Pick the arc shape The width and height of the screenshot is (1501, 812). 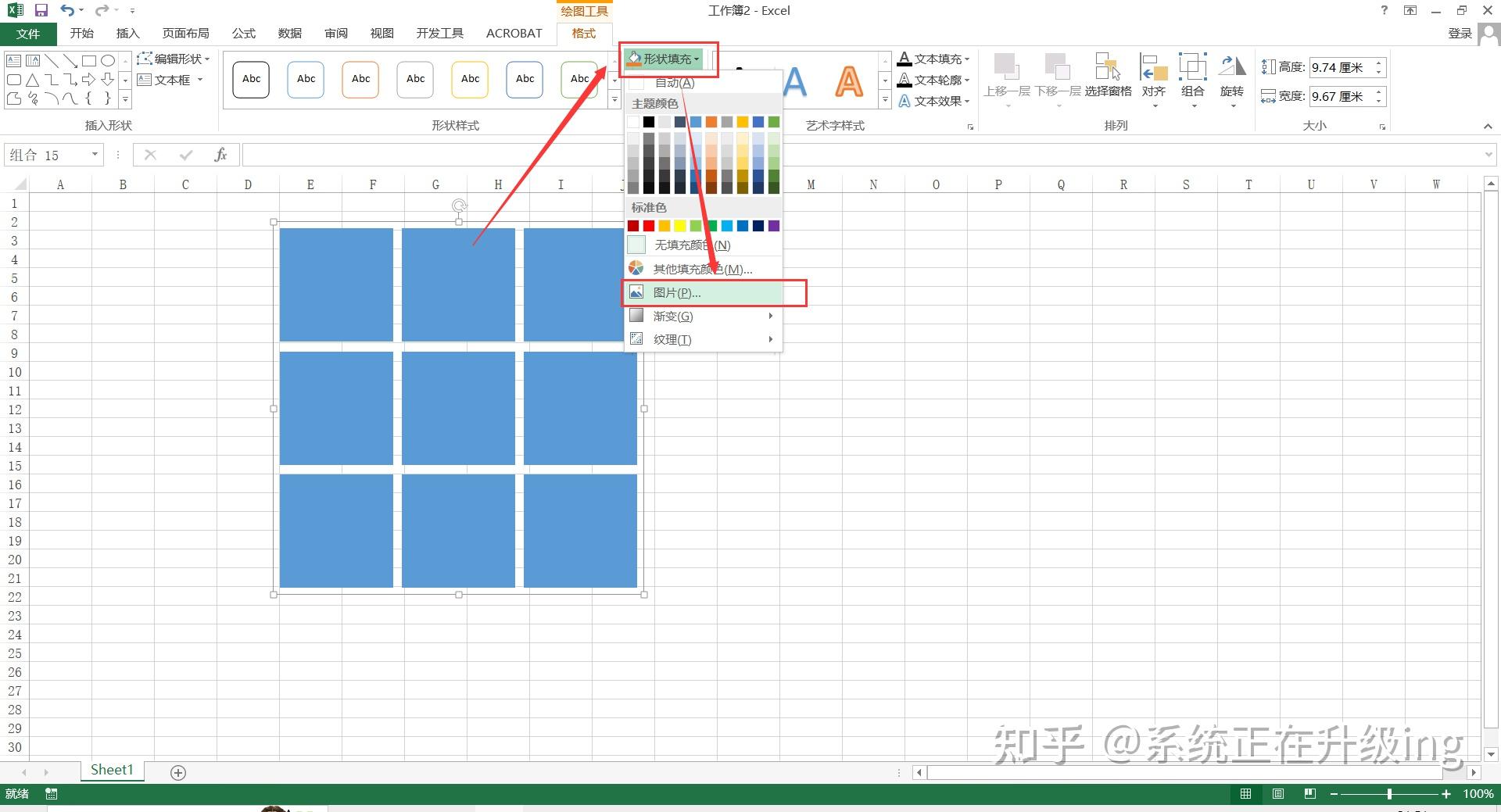pyautogui.click(x=51, y=98)
